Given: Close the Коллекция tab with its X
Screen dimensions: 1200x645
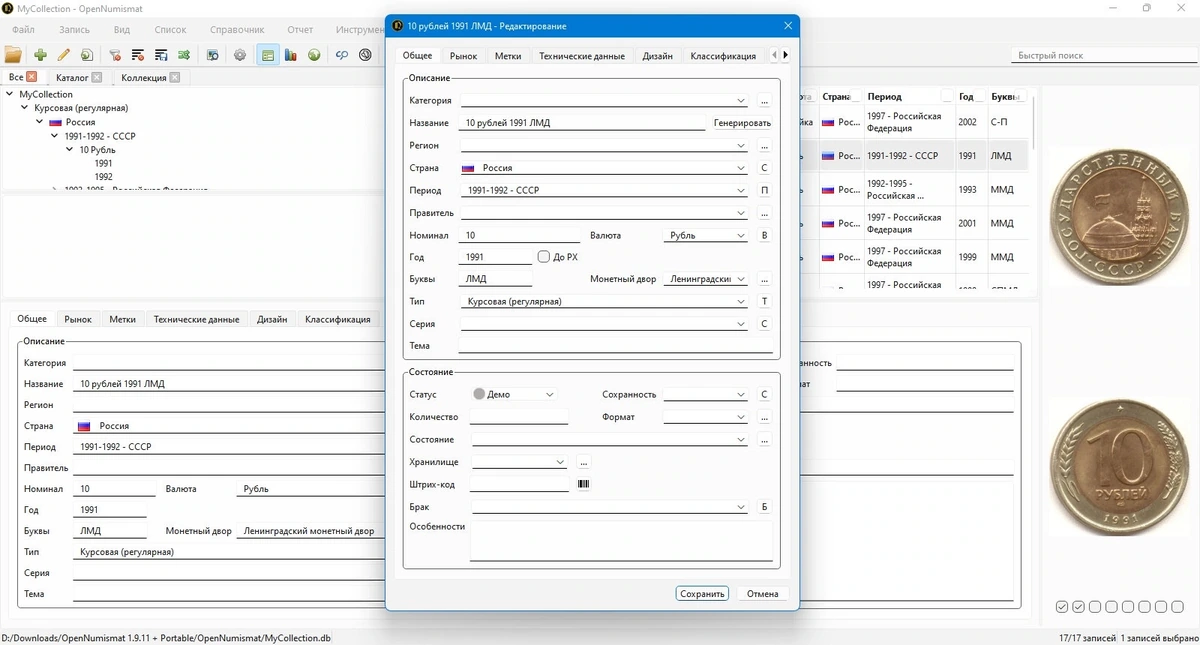Looking at the screenshot, I should tap(175, 77).
